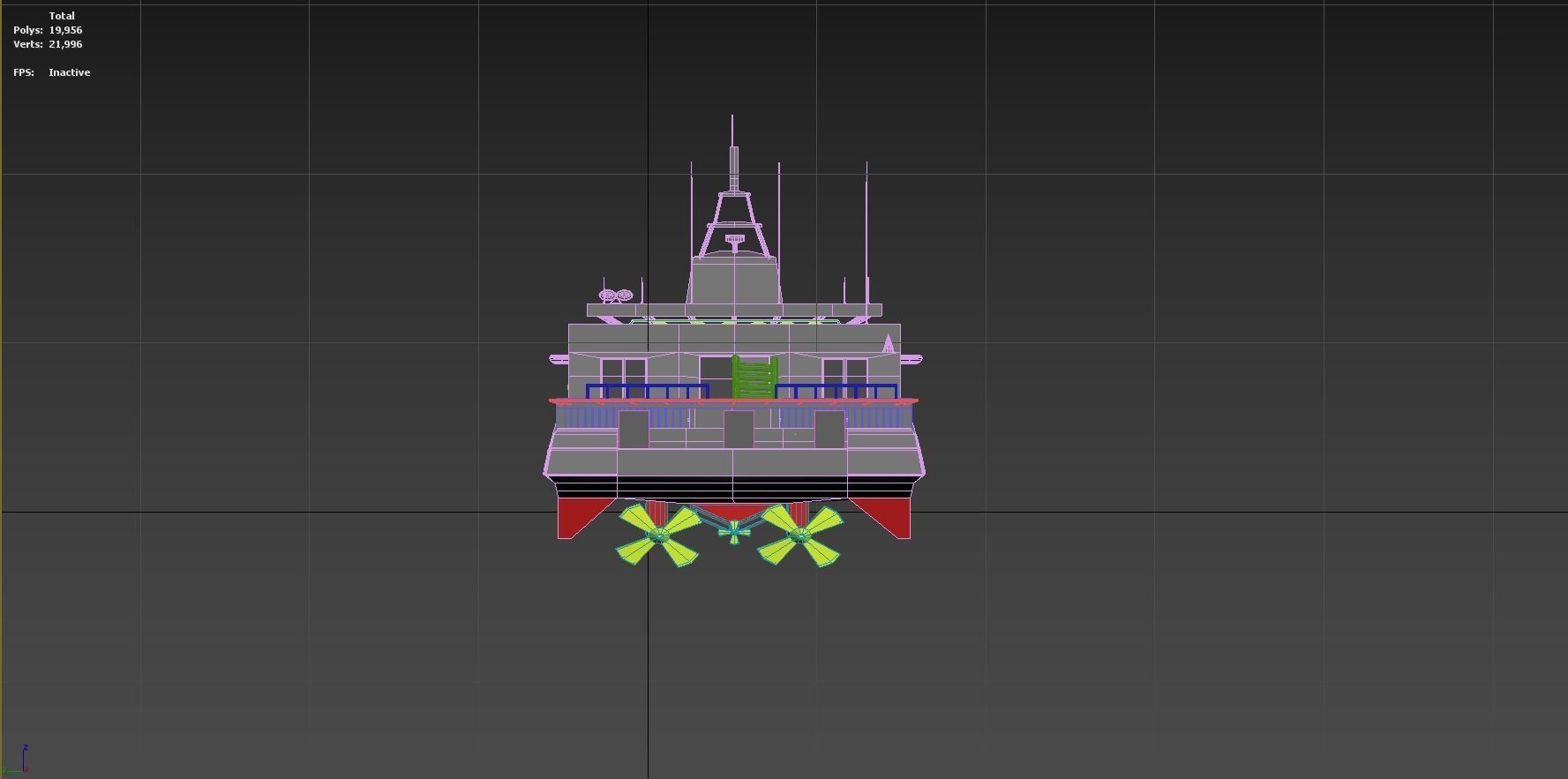Select the left dark blue deck railing

[647, 392]
